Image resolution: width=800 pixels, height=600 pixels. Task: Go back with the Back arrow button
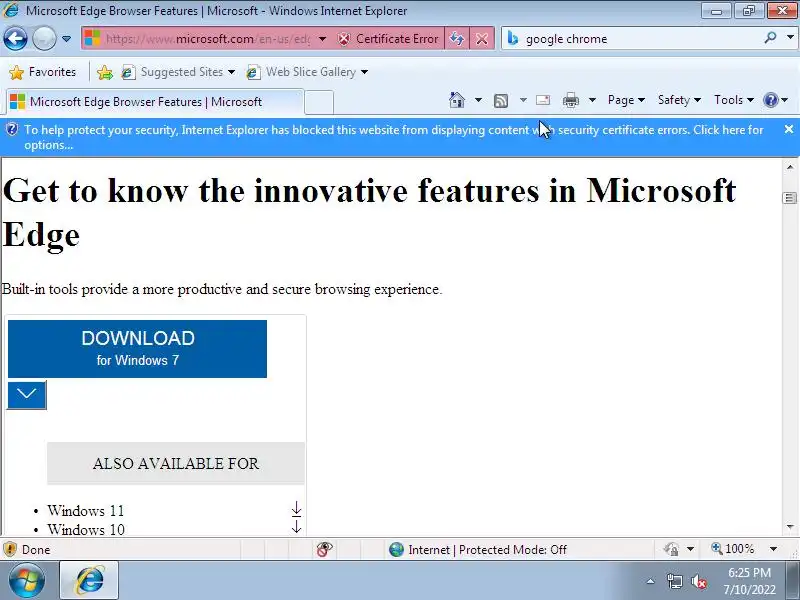pyautogui.click(x=15, y=38)
